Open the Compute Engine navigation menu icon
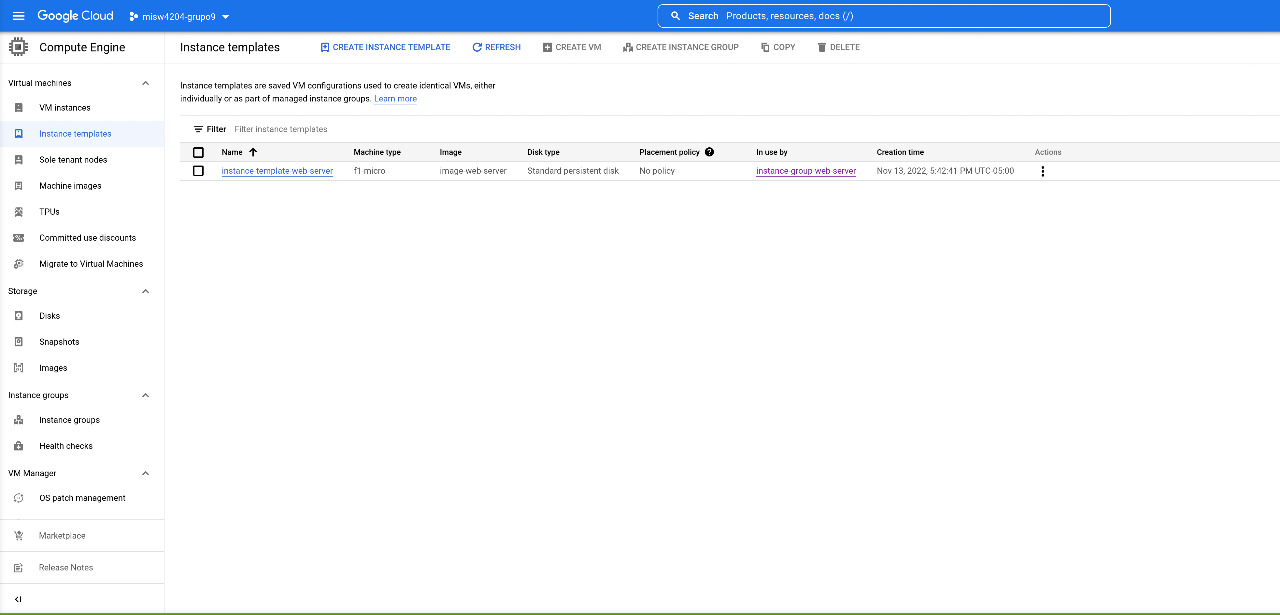The image size is (1280, 615). point(17,46)
